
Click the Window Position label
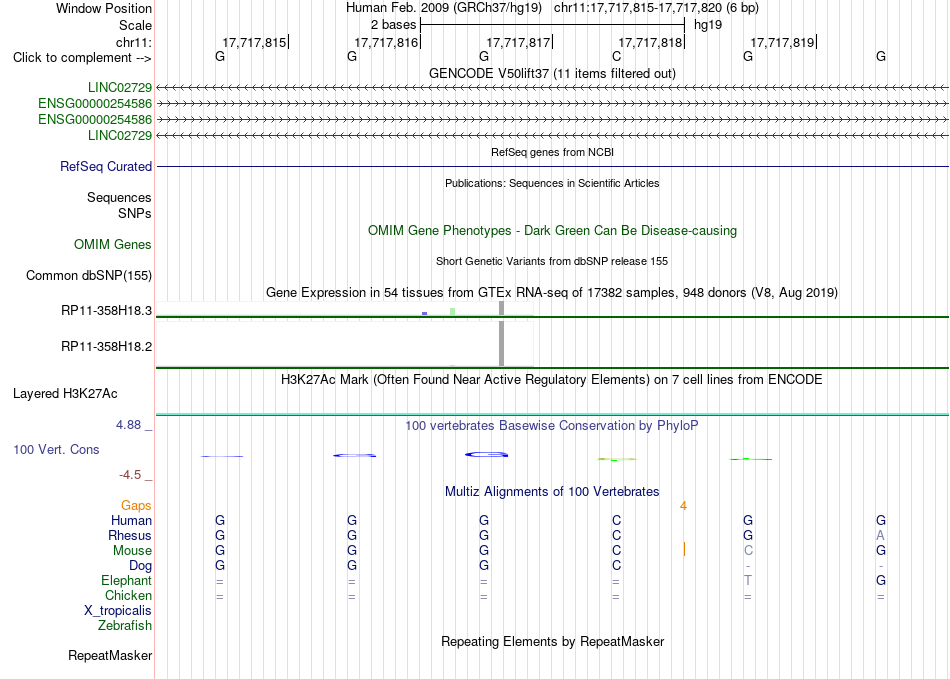point(104,8)
